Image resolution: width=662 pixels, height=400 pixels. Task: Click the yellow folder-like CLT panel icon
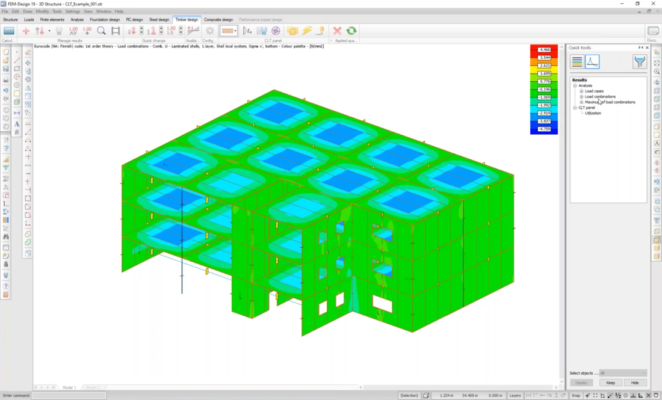pyautogui.click(x=292, y=31)
